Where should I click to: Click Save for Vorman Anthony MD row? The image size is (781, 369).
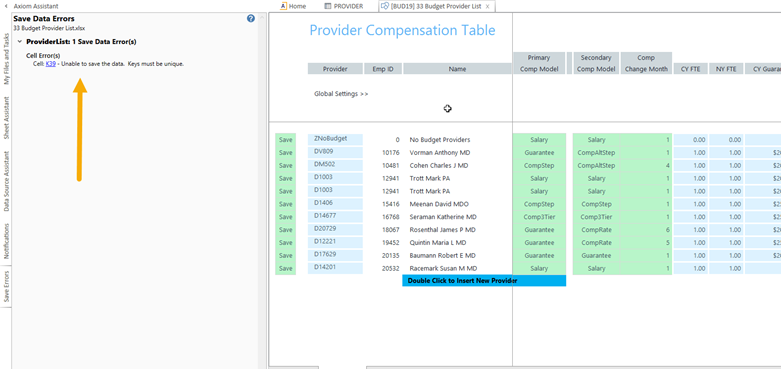285,153
